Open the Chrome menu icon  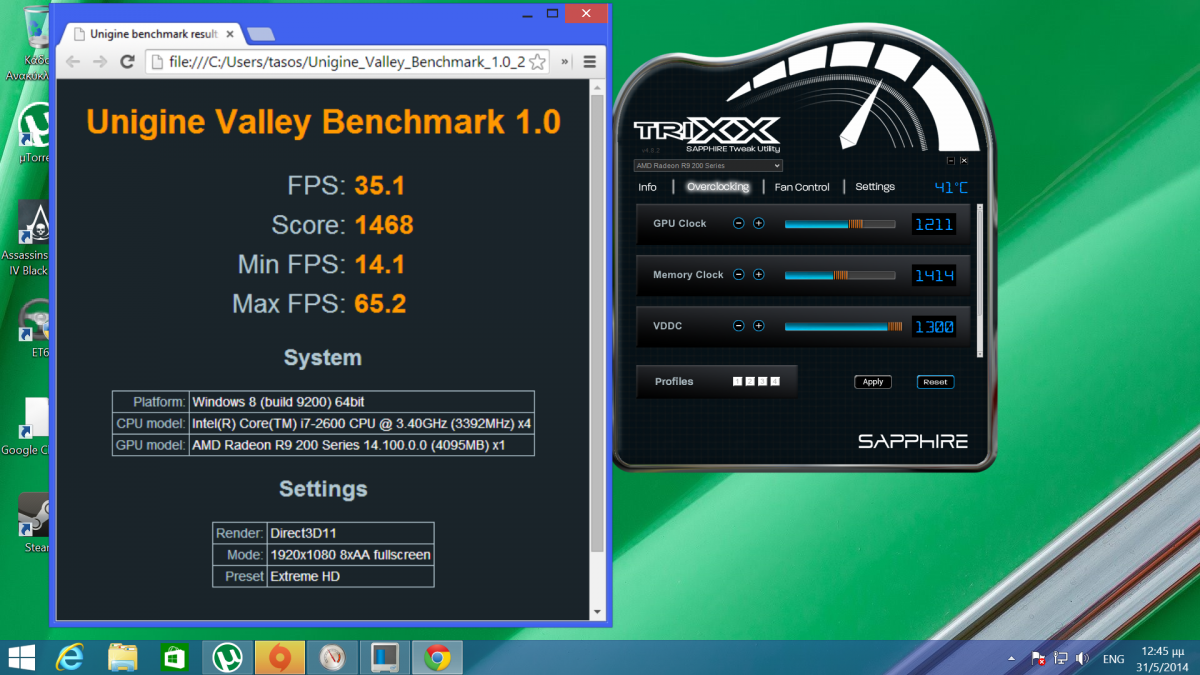click(590, 62)
